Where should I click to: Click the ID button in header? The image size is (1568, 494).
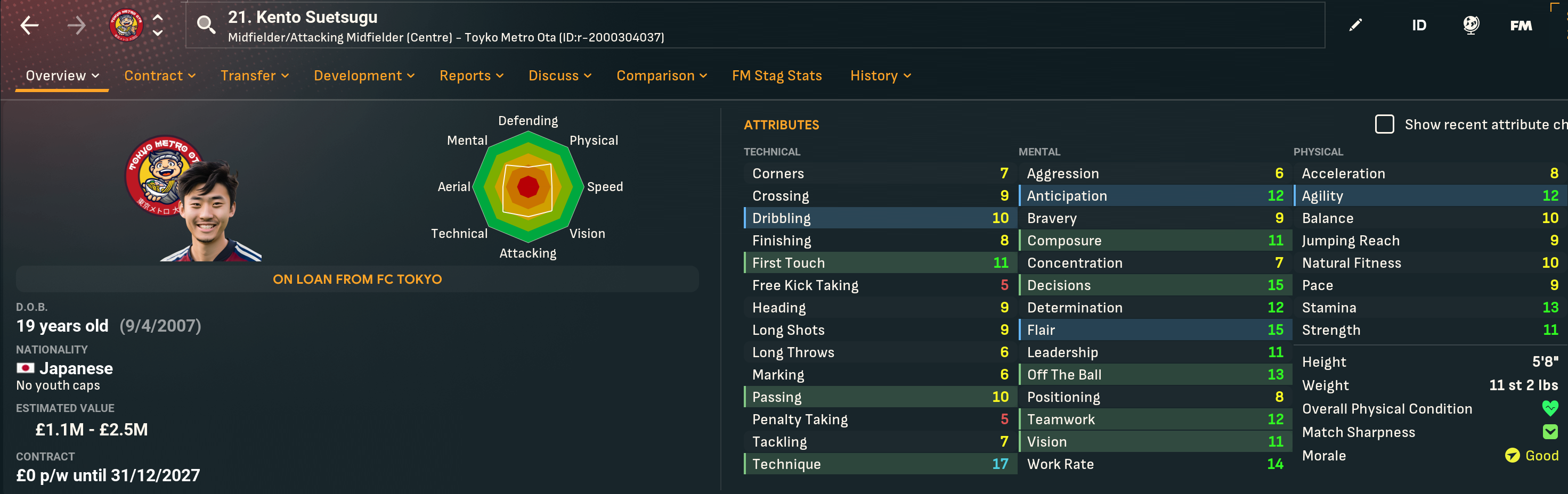point(1419,26)
